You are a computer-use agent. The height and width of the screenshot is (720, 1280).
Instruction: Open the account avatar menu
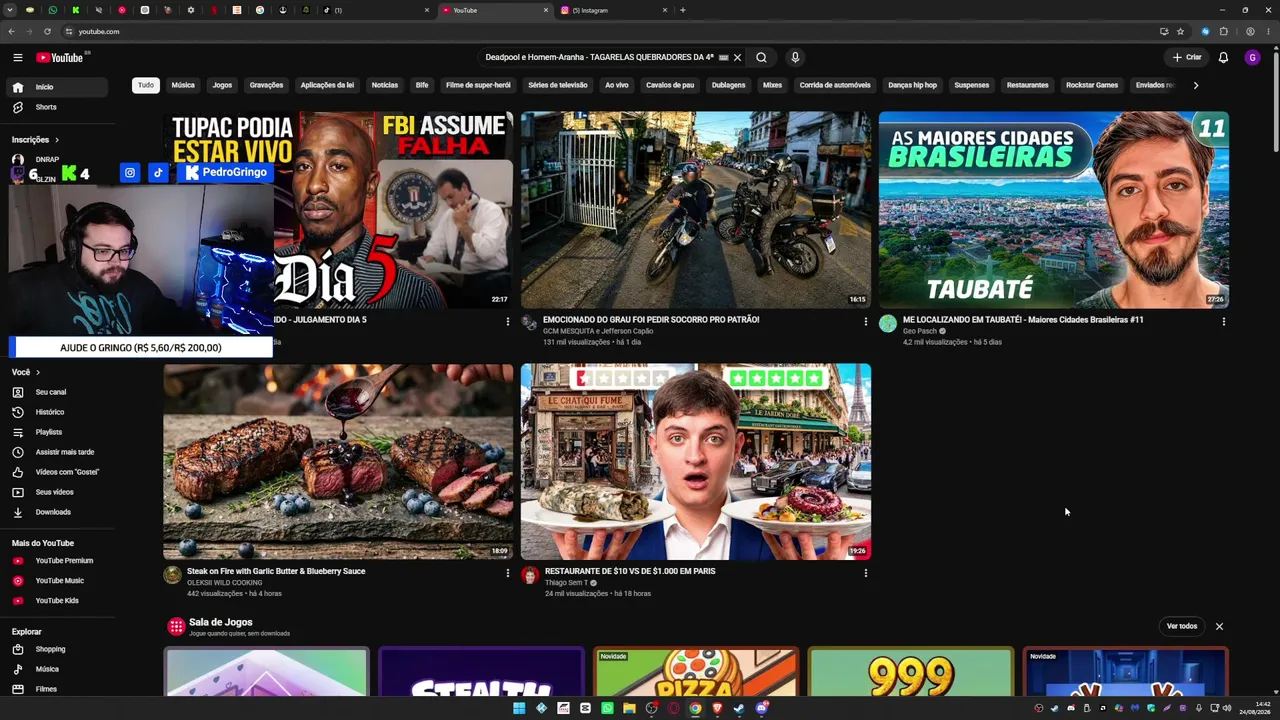(1252, 58)
